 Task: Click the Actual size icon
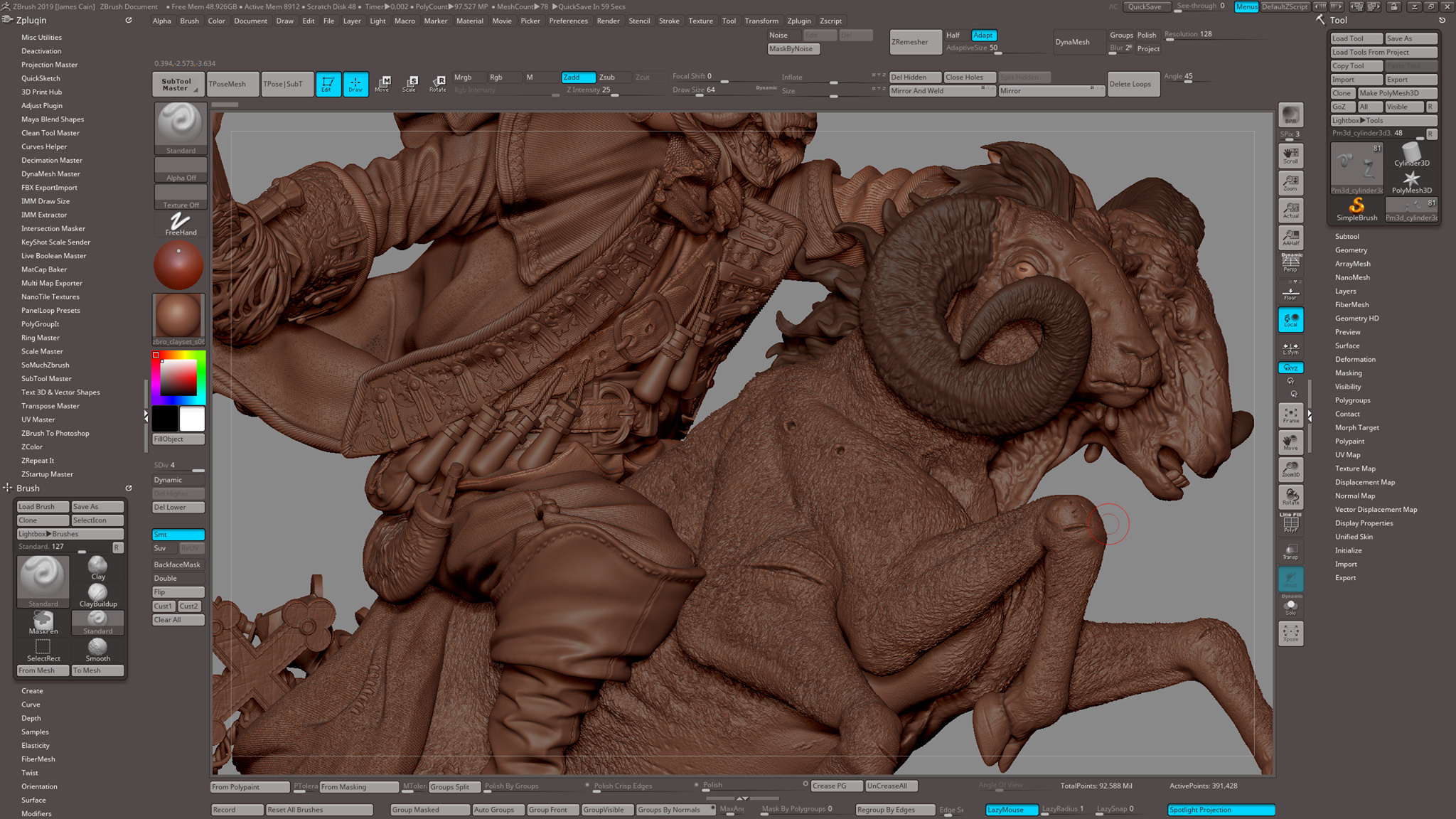click(x=1290, y=210)
